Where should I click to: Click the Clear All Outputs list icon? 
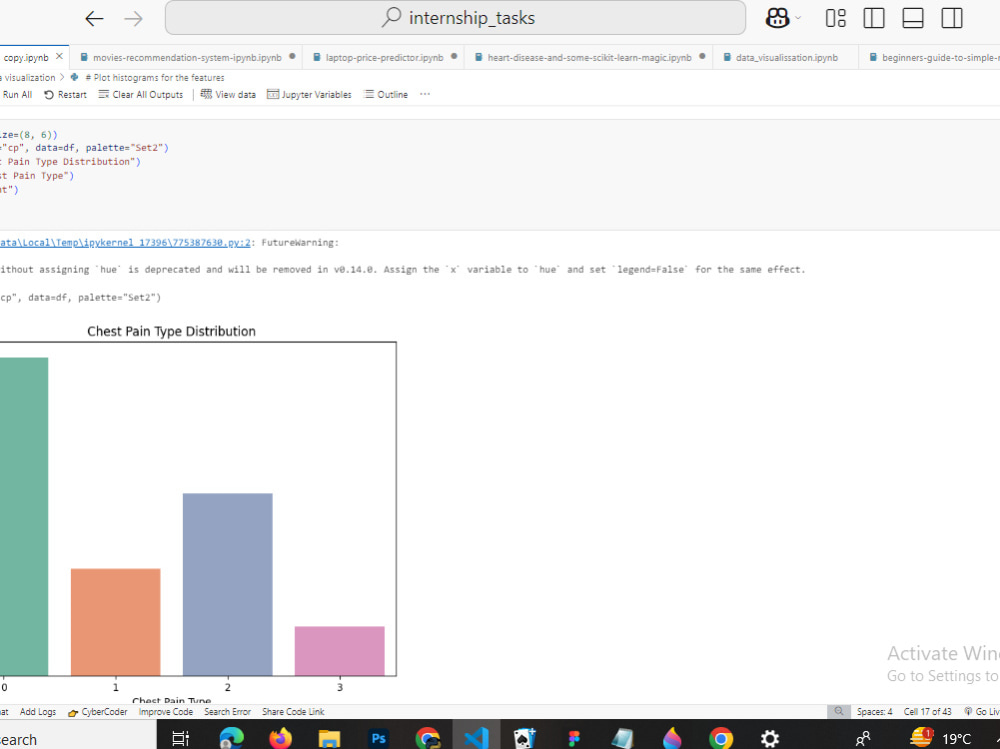[x=104, y=94]
